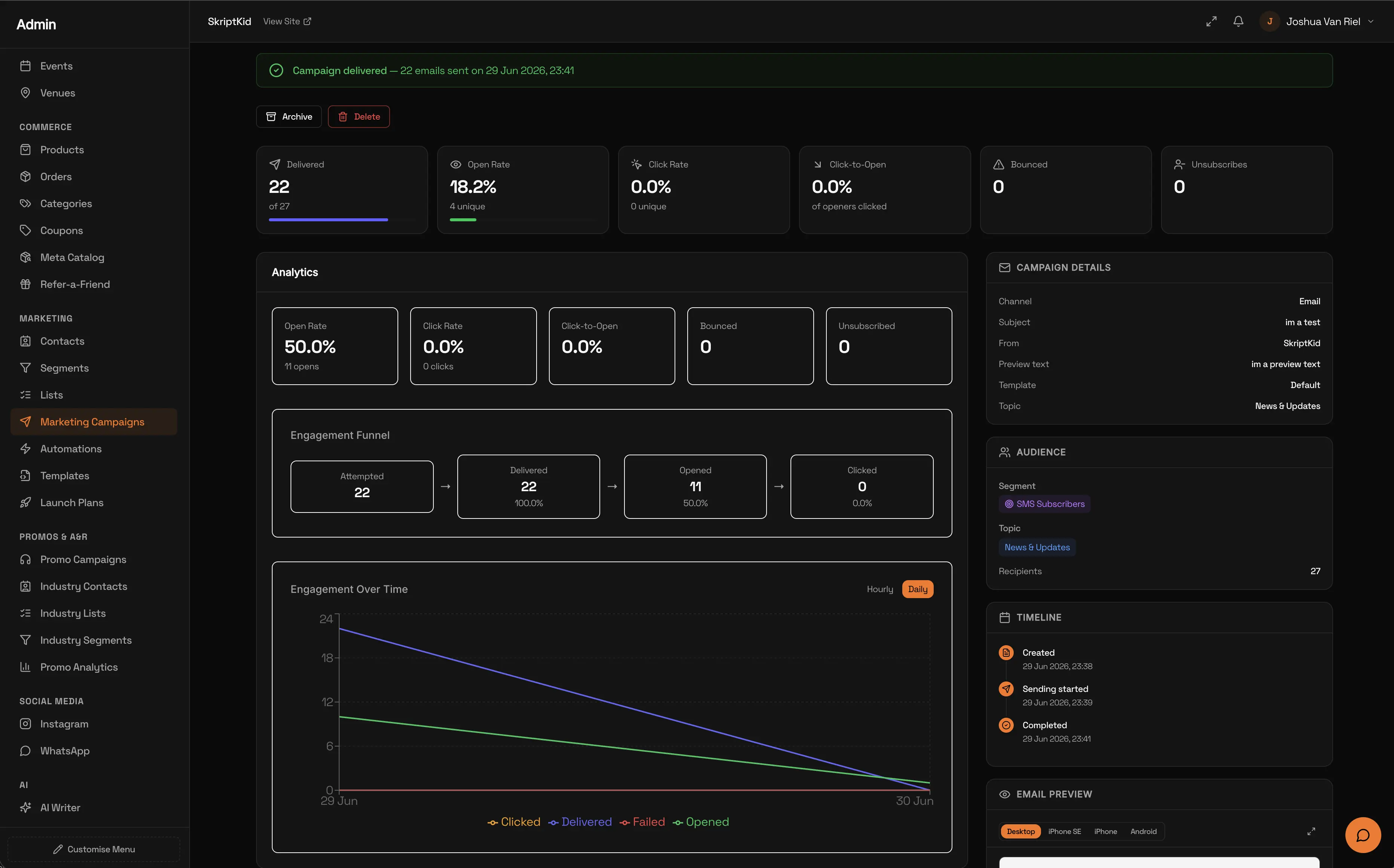Select the iPhone SE preview tab

[x=1065, y=831]
